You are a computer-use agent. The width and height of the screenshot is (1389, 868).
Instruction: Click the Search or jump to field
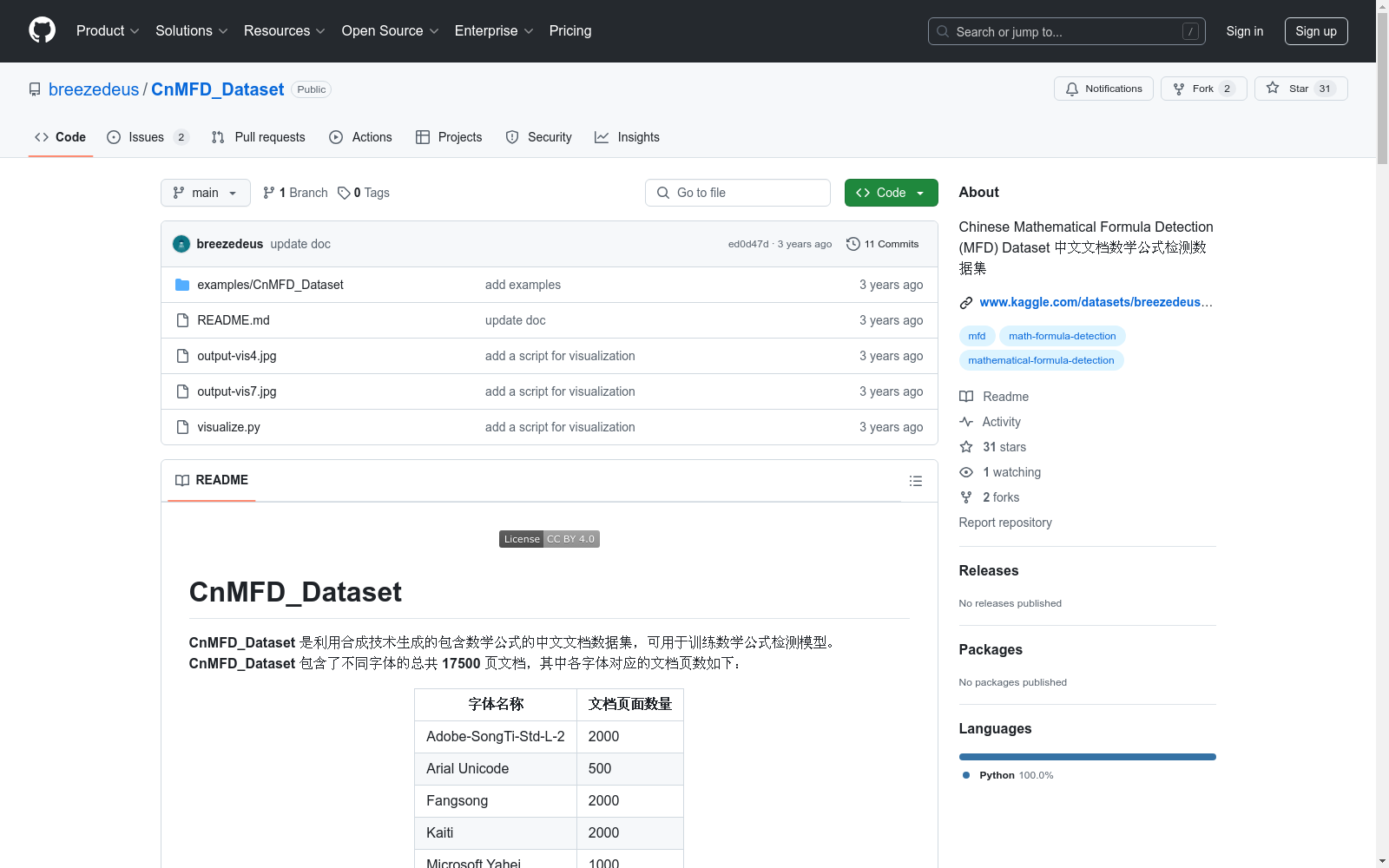[1067, 31]
